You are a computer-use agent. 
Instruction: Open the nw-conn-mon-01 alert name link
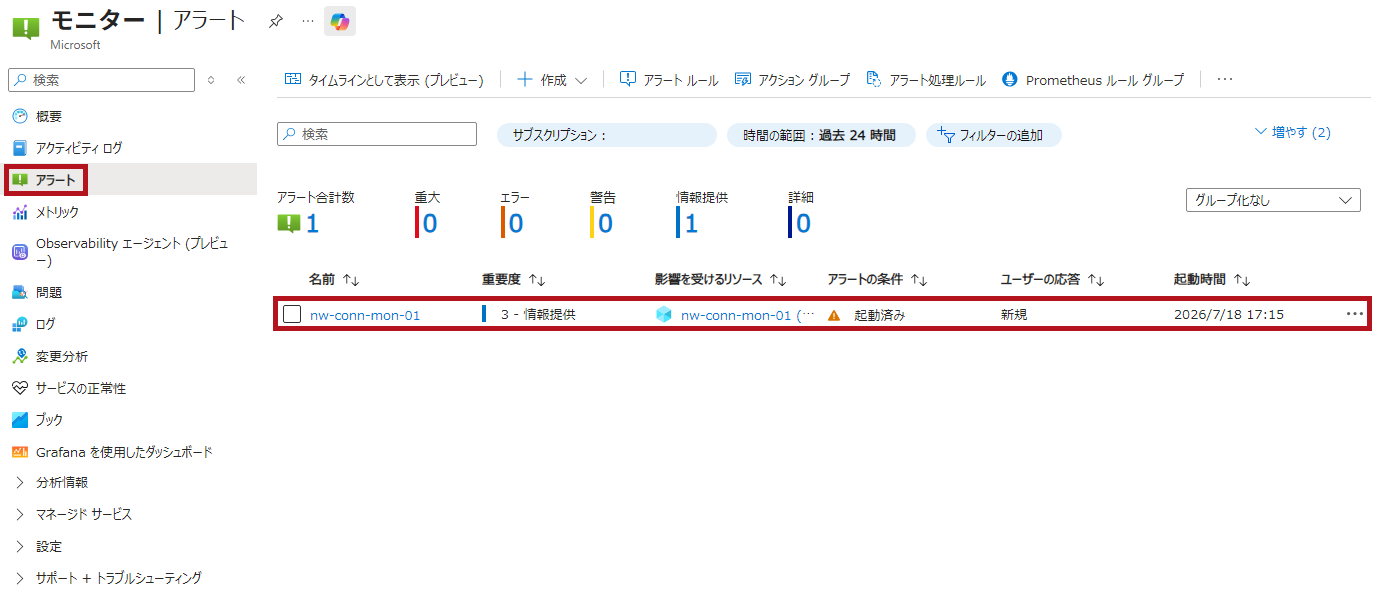pyautogui.click(x=365, y=315)
